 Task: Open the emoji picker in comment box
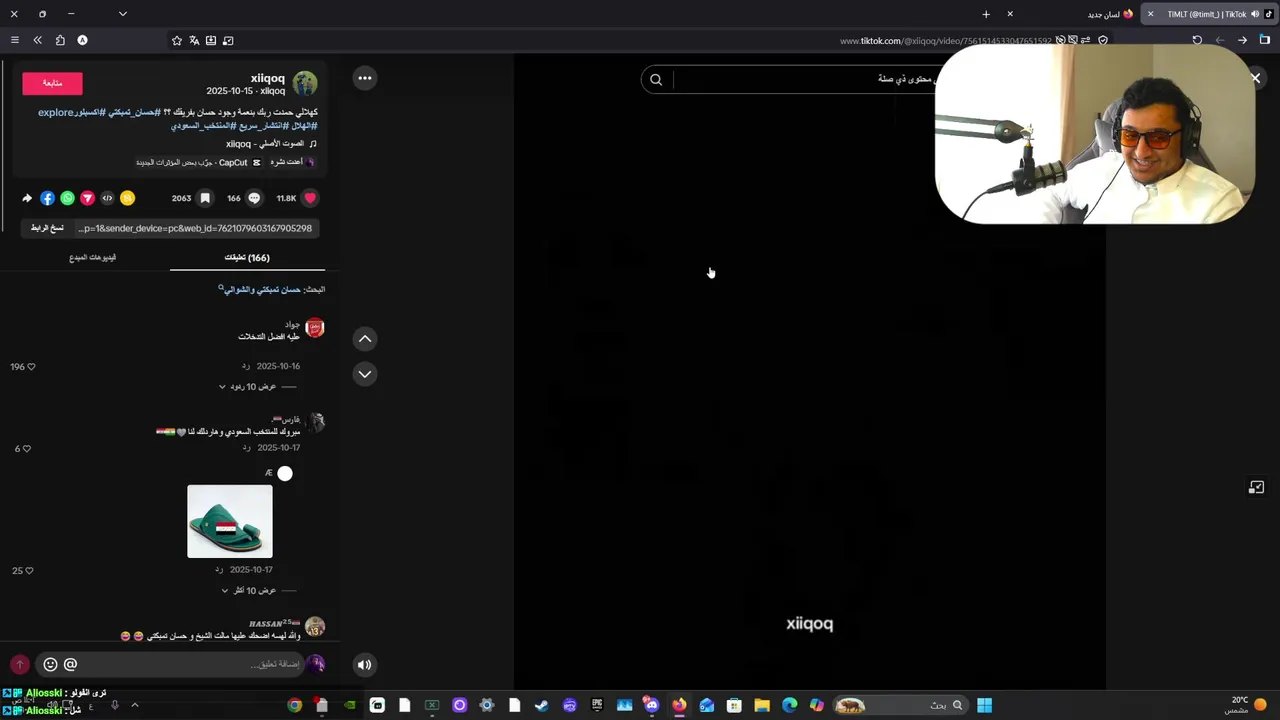(x=50, y=664)
